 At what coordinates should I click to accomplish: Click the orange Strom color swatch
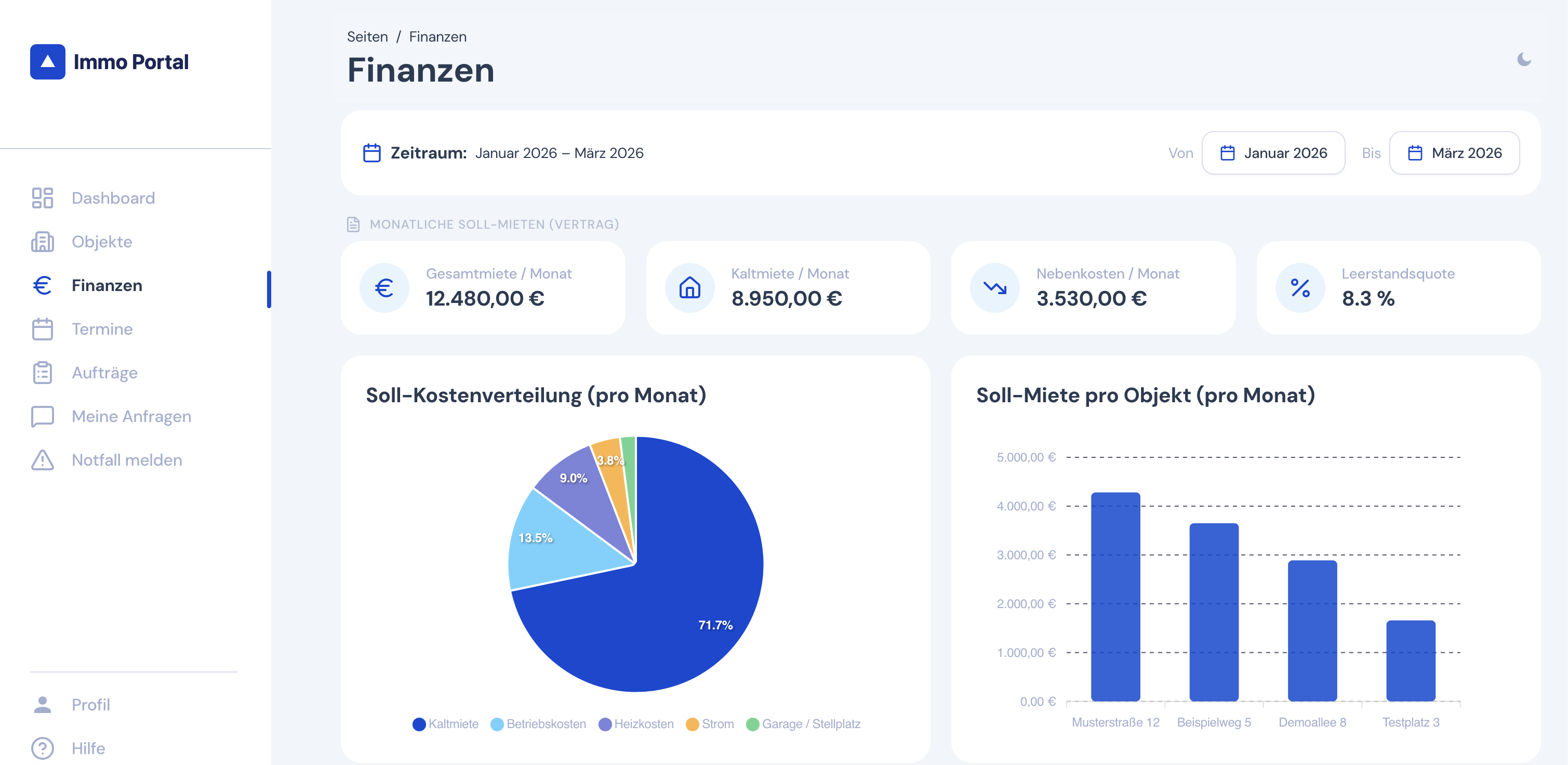(x=692, y=724)
